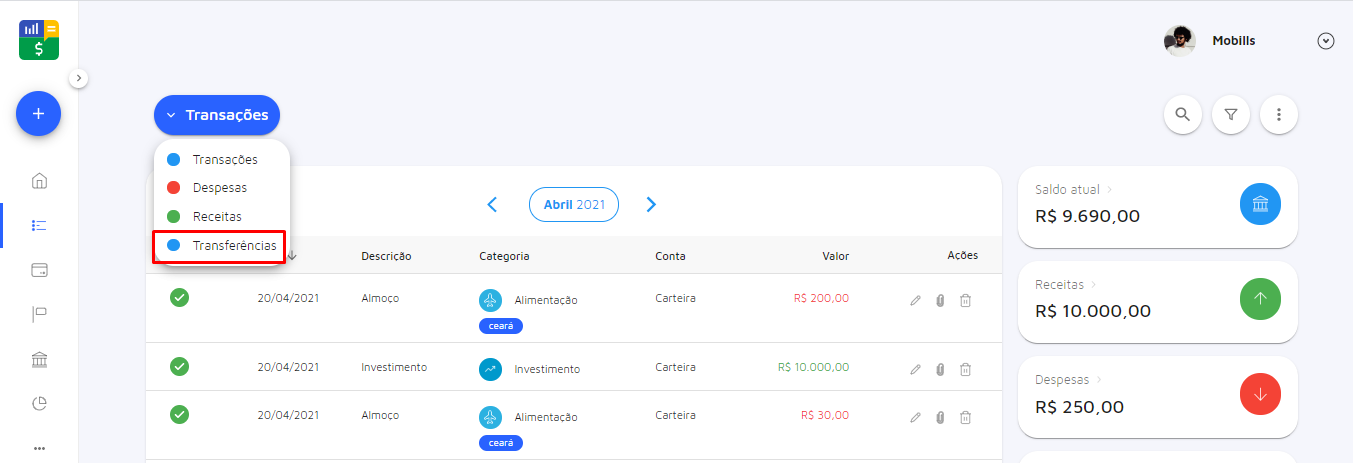Toggle paid status of Investimento transaction
Viewport: 1353px width, 463px height.
[179, 367]
